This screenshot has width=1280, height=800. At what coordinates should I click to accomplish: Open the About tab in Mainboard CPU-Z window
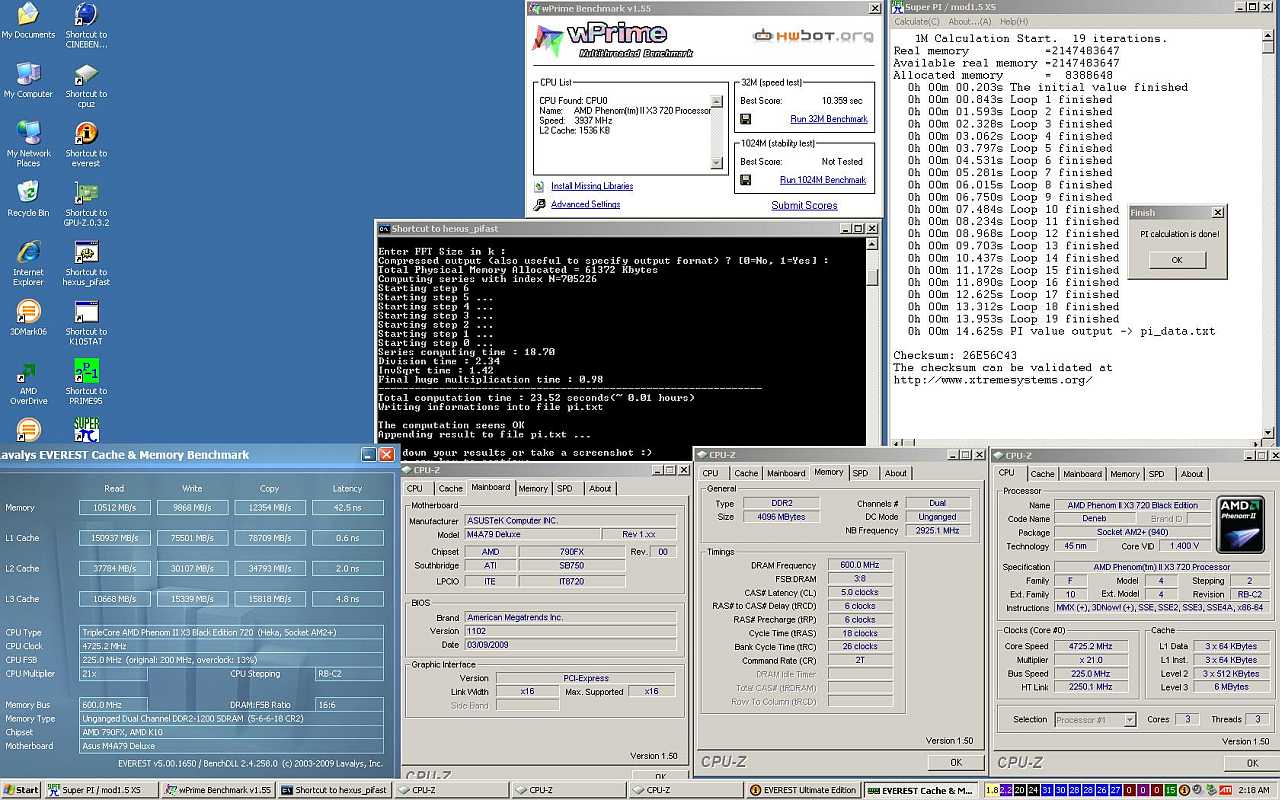point(600,488)
